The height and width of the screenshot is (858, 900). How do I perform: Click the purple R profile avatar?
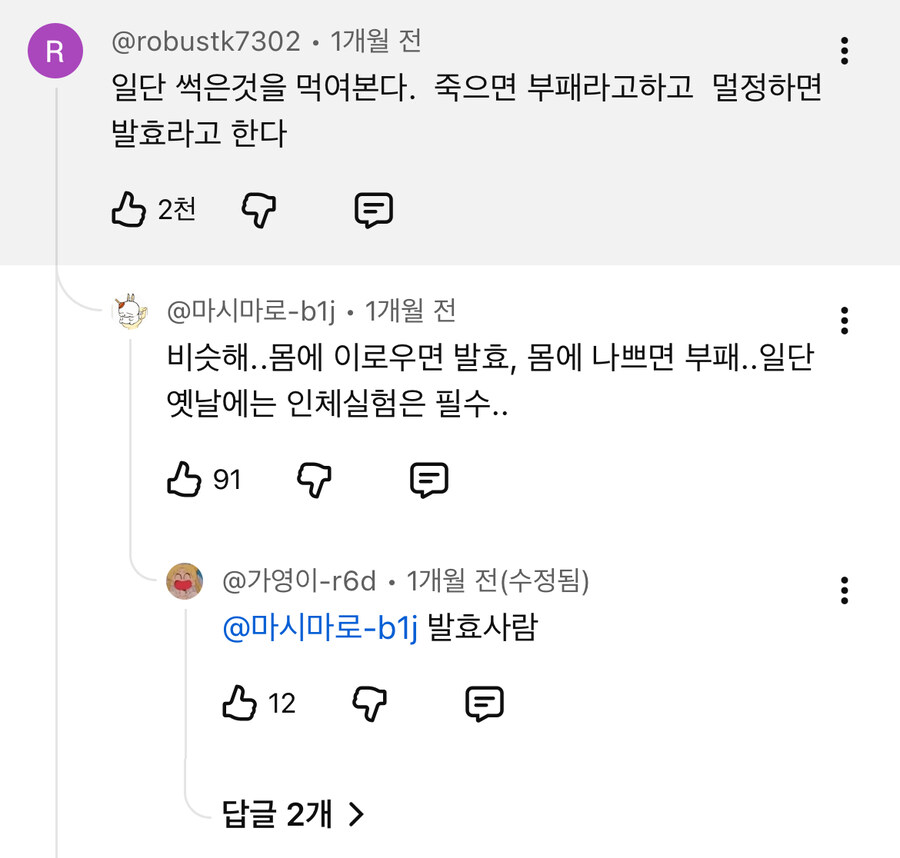pyautogui.click(x=55, y=53)
